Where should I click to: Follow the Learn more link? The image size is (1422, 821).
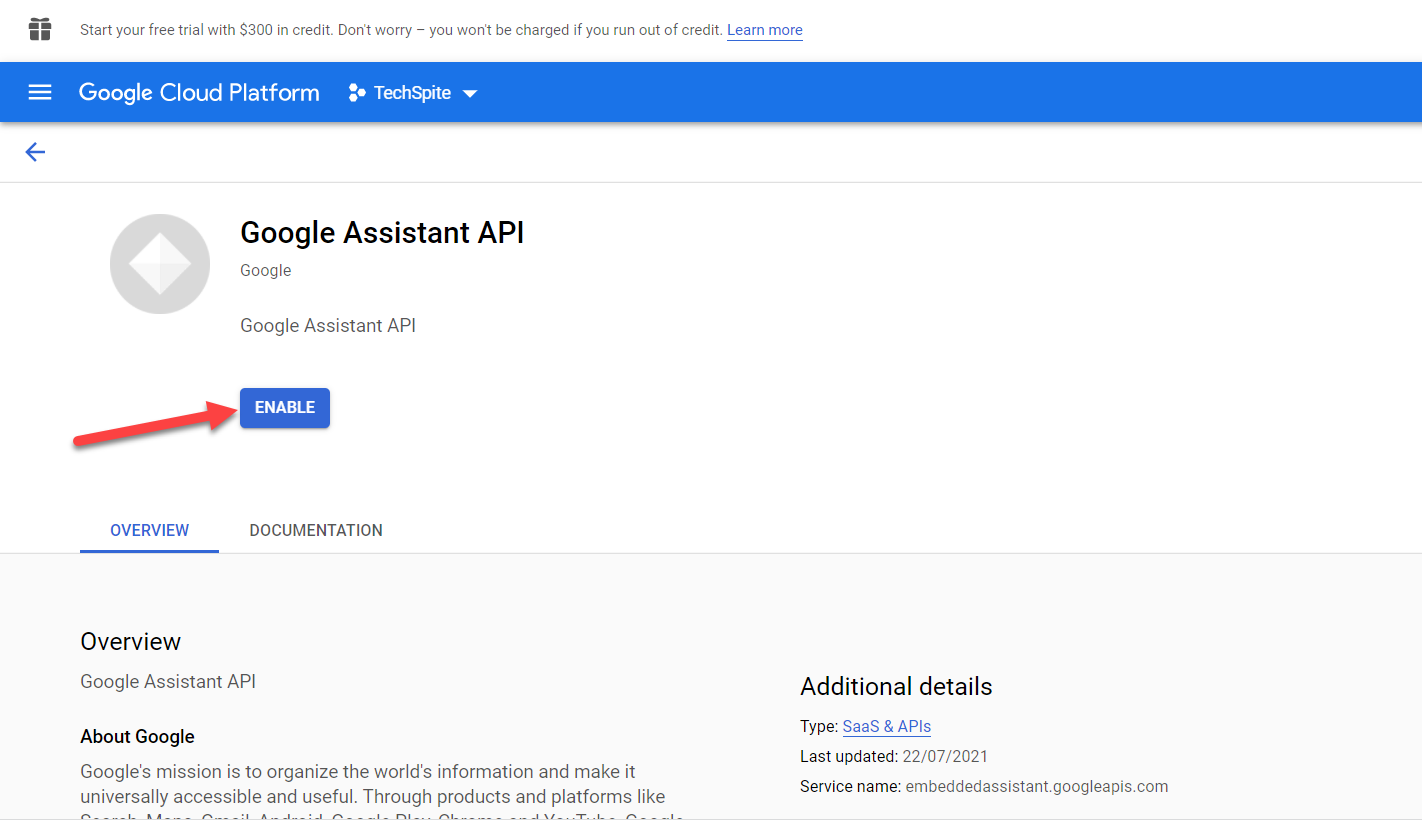(x=764, y=30)
